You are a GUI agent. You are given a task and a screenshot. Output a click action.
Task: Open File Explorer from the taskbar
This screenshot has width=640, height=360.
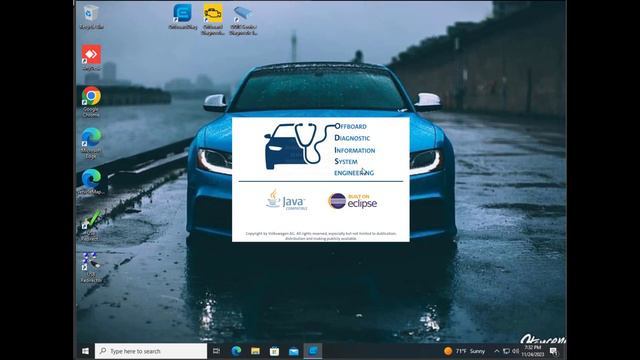256,351
